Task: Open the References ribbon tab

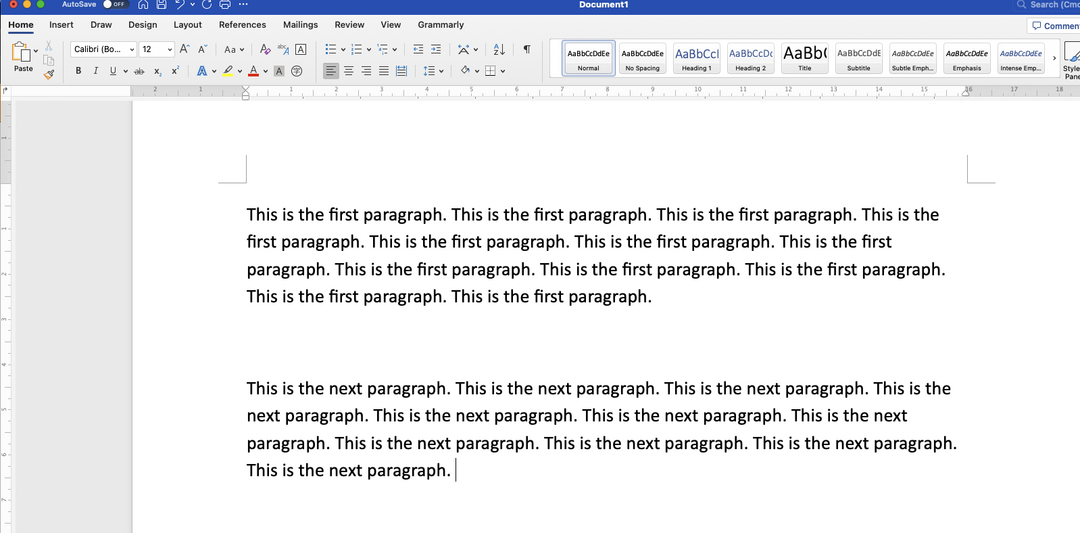Action: 242,25
